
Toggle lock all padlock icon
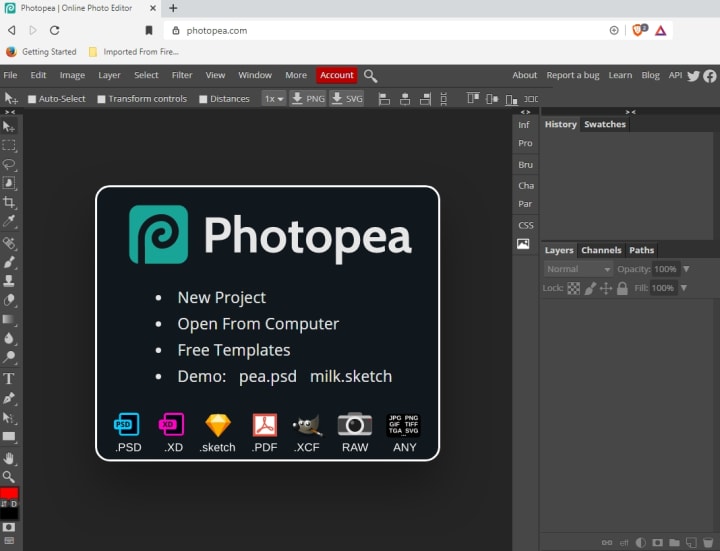click(x=622, y=288)
